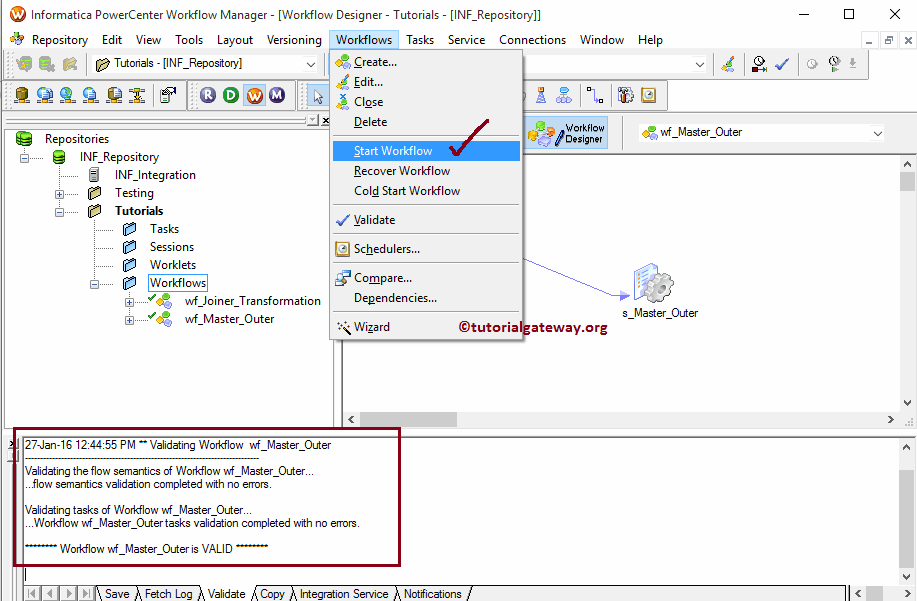Close the navigator pane with X button
Image resolution: width=917 pixels, height=601 pixels.
pyautogui.click(x=326, y=120)
